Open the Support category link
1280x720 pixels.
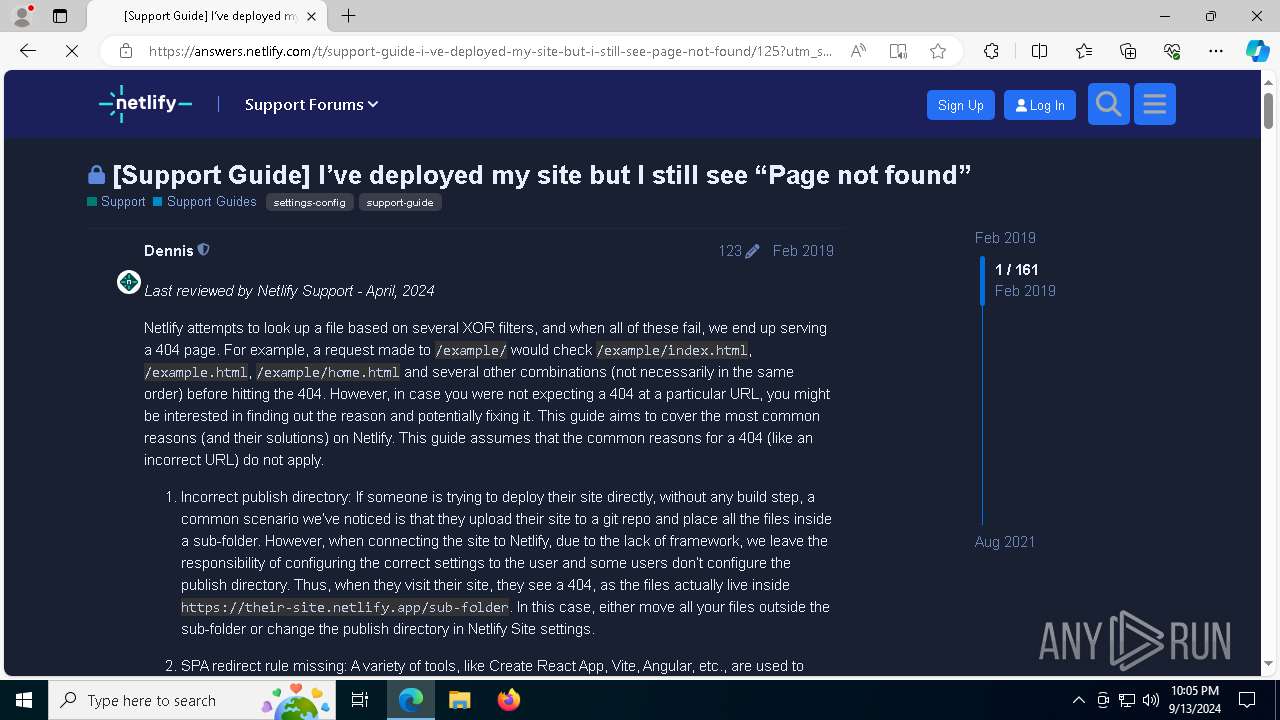coord(116,202)
